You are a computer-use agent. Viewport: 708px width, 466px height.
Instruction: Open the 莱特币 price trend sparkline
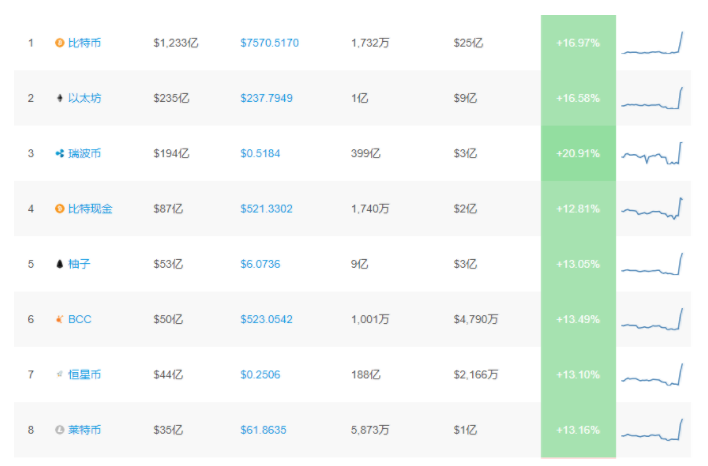(x=652, y=430)
